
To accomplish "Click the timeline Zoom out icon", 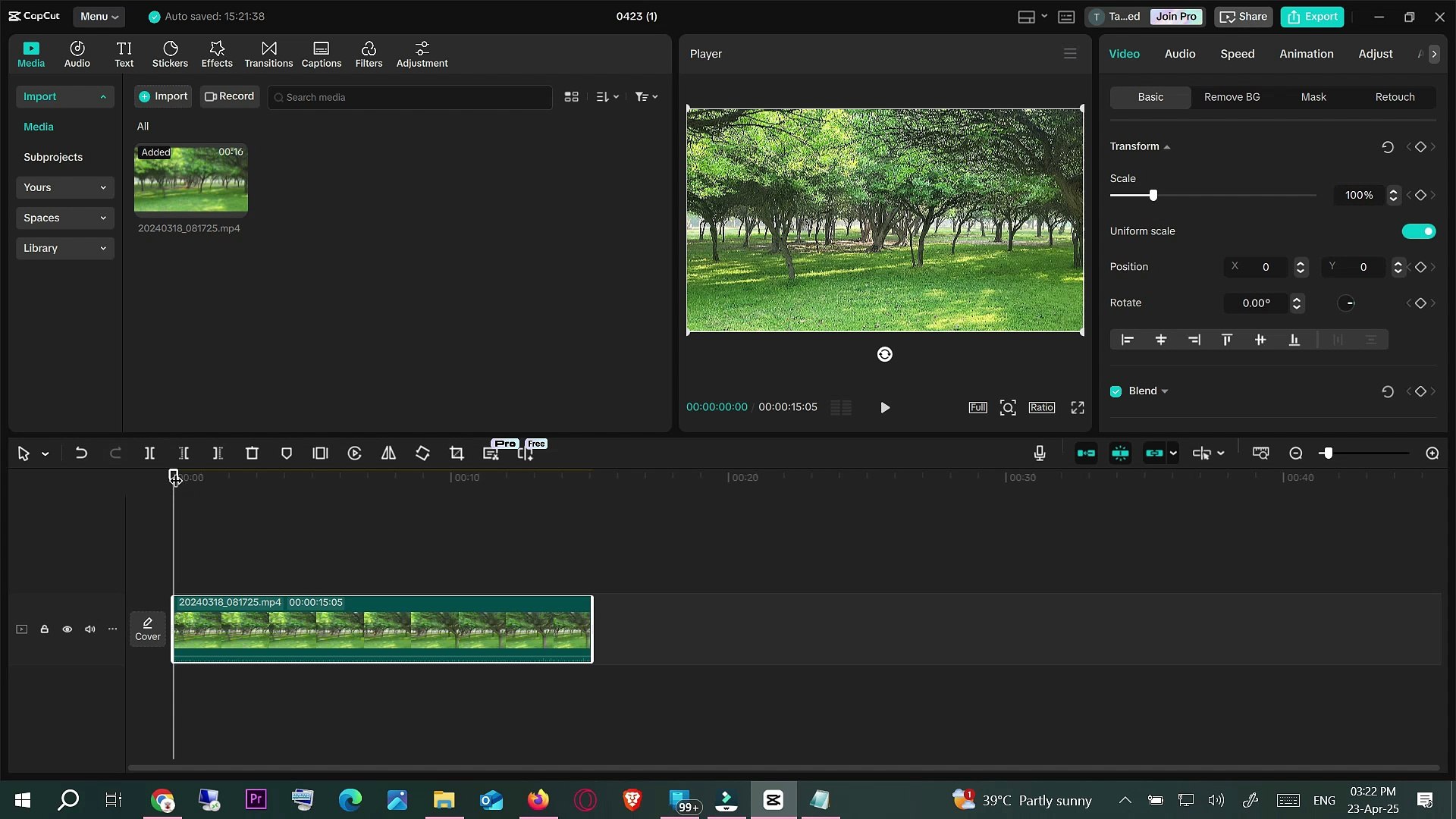I will pos(1296,453).
